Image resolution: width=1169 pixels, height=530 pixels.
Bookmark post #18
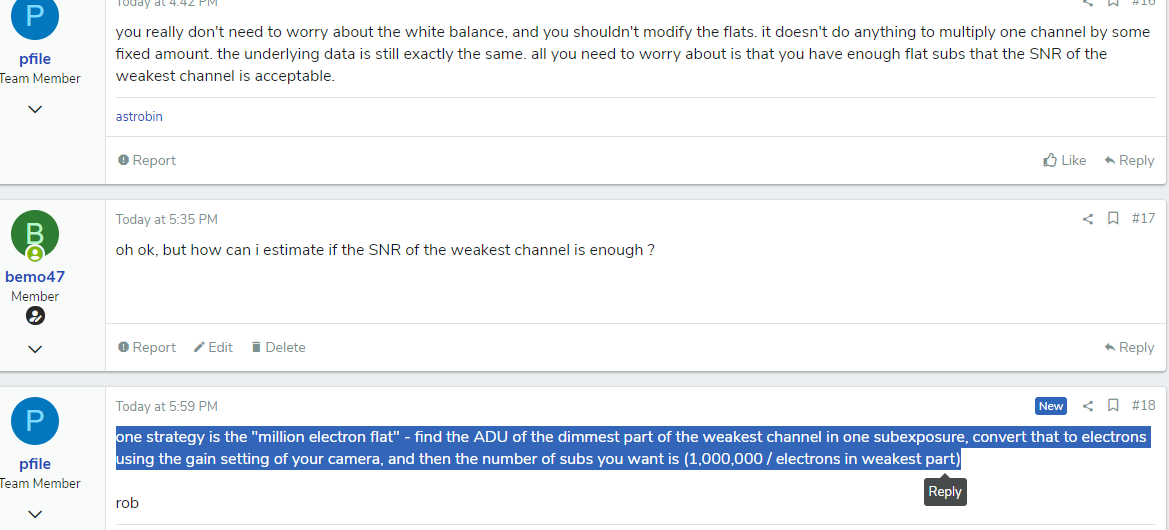pyautogui.click(x=1113, y=406)
